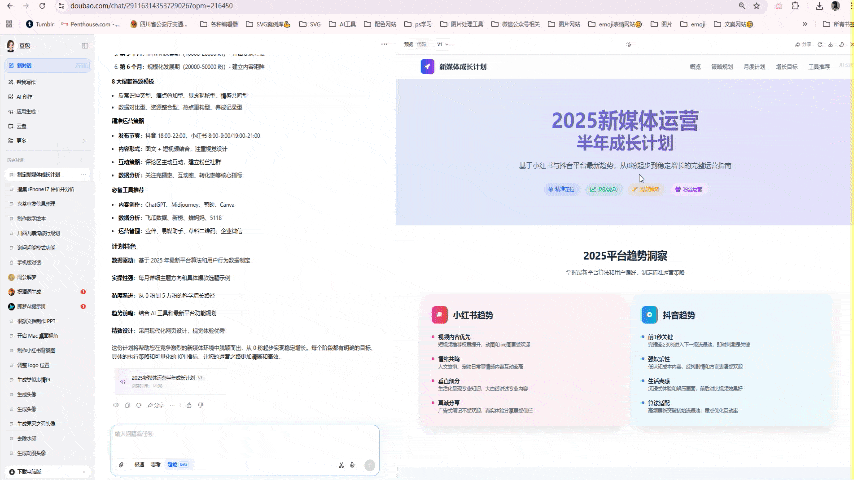The height and width of the screenshot is (480, 854).
Task: Go forward in the browser
Action: point(26,5)
